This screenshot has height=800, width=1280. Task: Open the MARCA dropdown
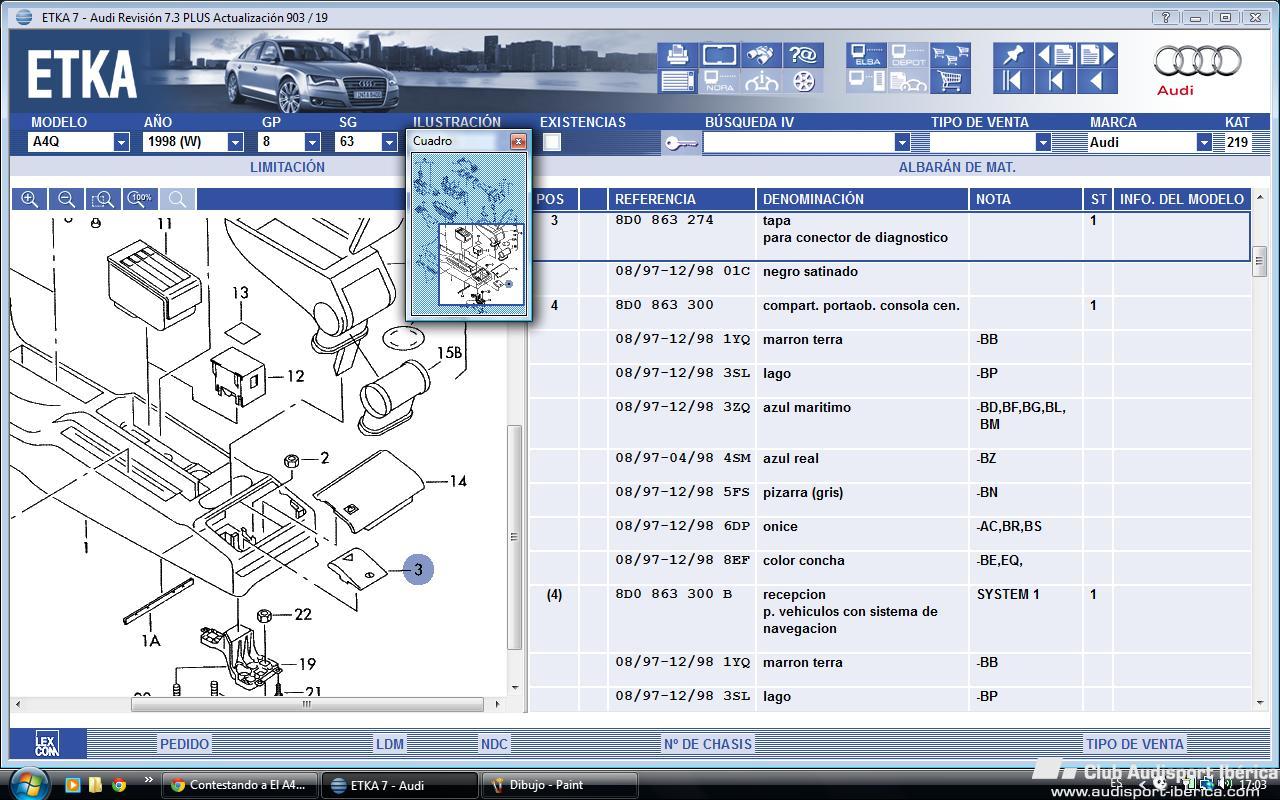coord(1204,142)
